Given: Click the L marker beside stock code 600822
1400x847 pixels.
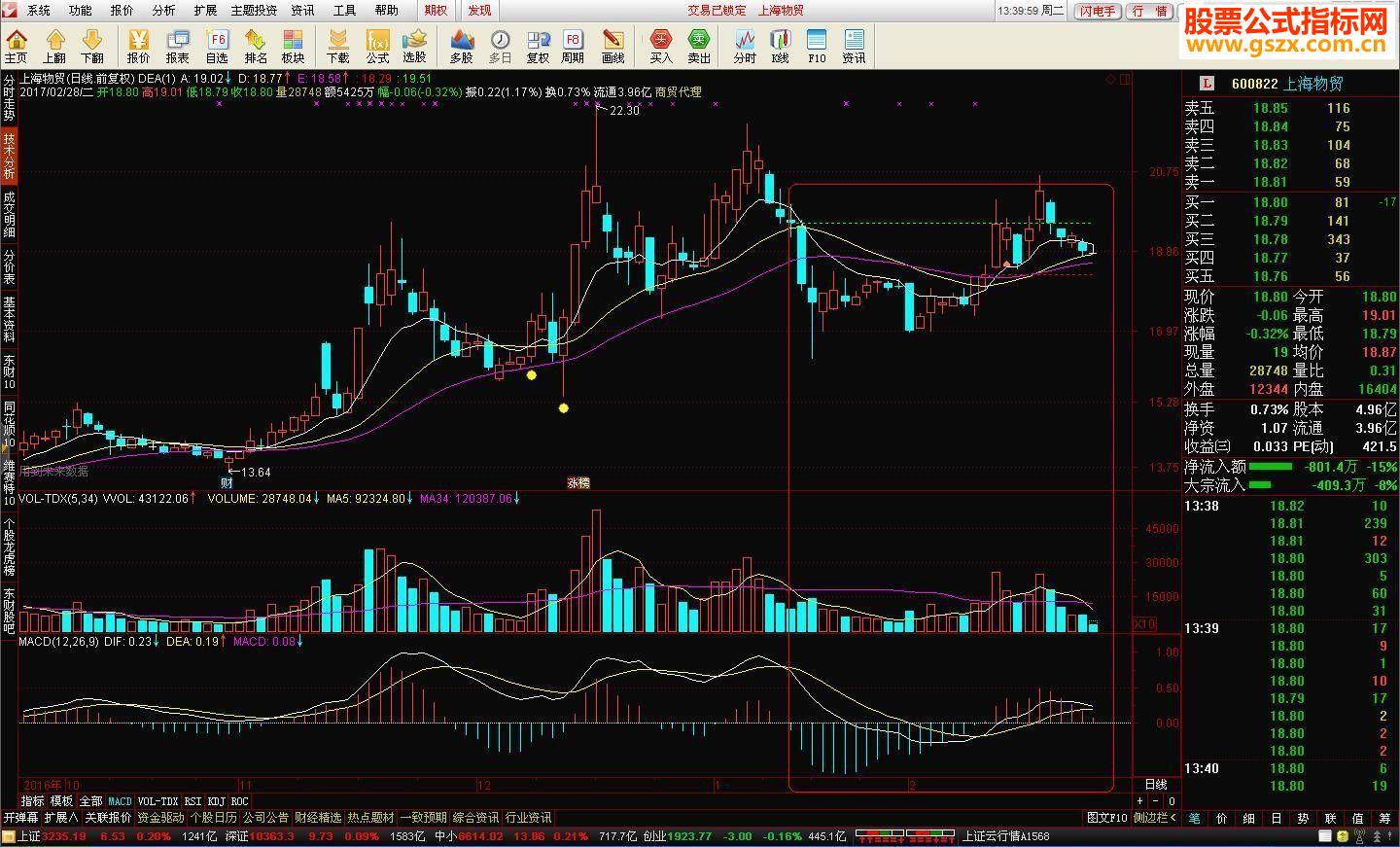Looking at the screenshot, I should (x=1208, y=84).
